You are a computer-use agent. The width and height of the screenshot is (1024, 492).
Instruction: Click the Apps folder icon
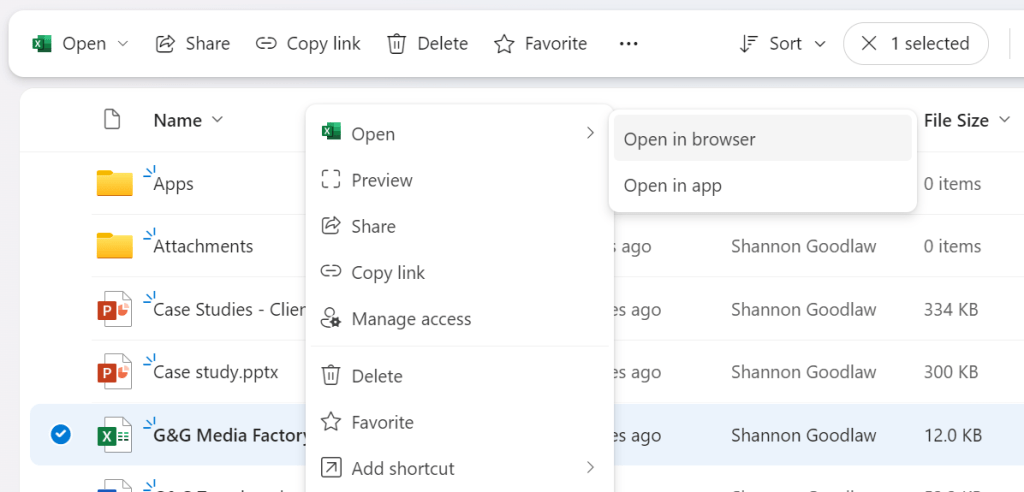[x=114, y=184]
